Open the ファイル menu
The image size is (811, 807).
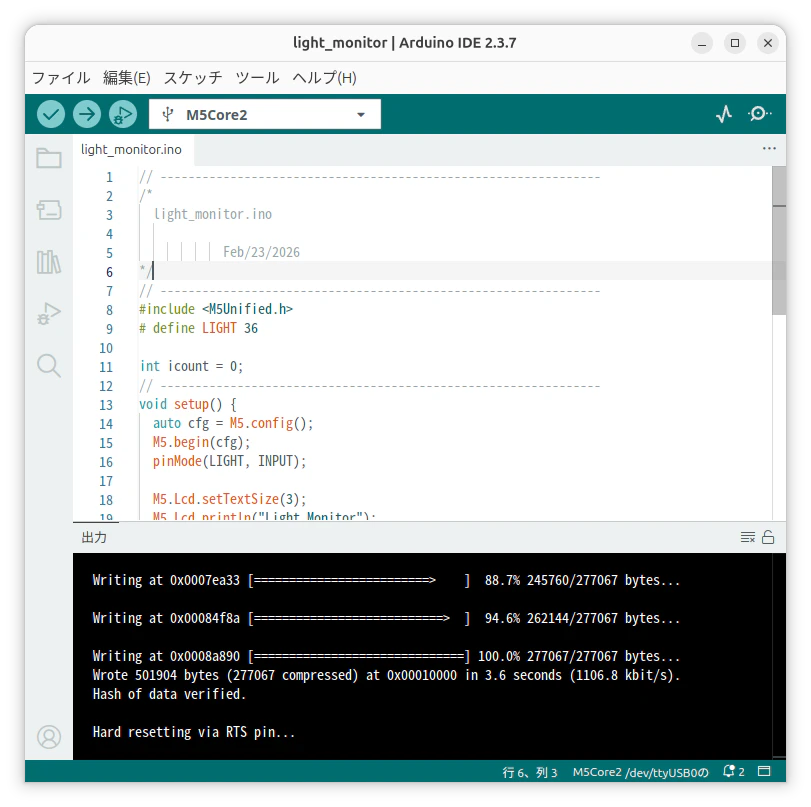coord(61,78)
